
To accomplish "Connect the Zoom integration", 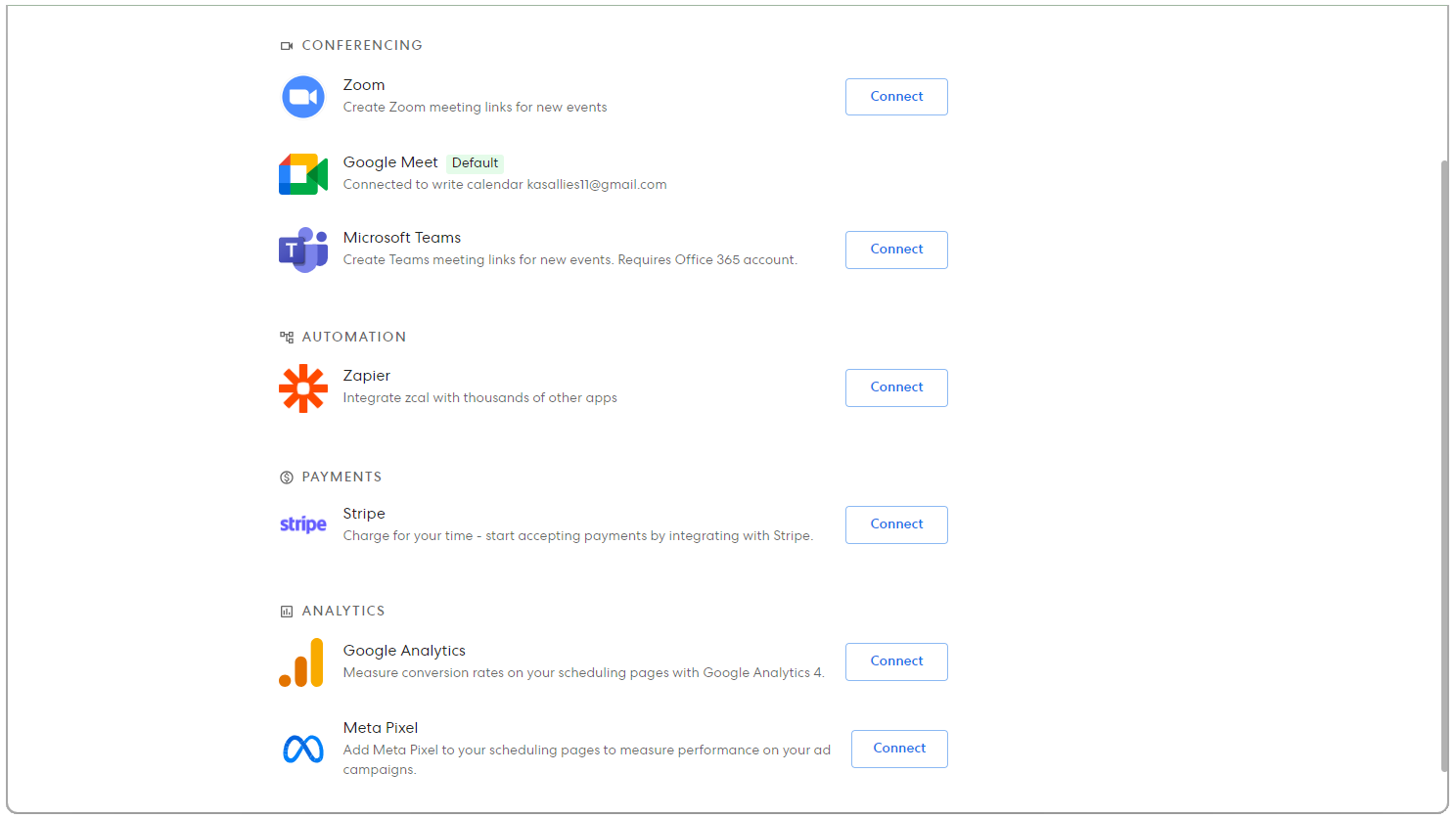I will coord(896,97).
